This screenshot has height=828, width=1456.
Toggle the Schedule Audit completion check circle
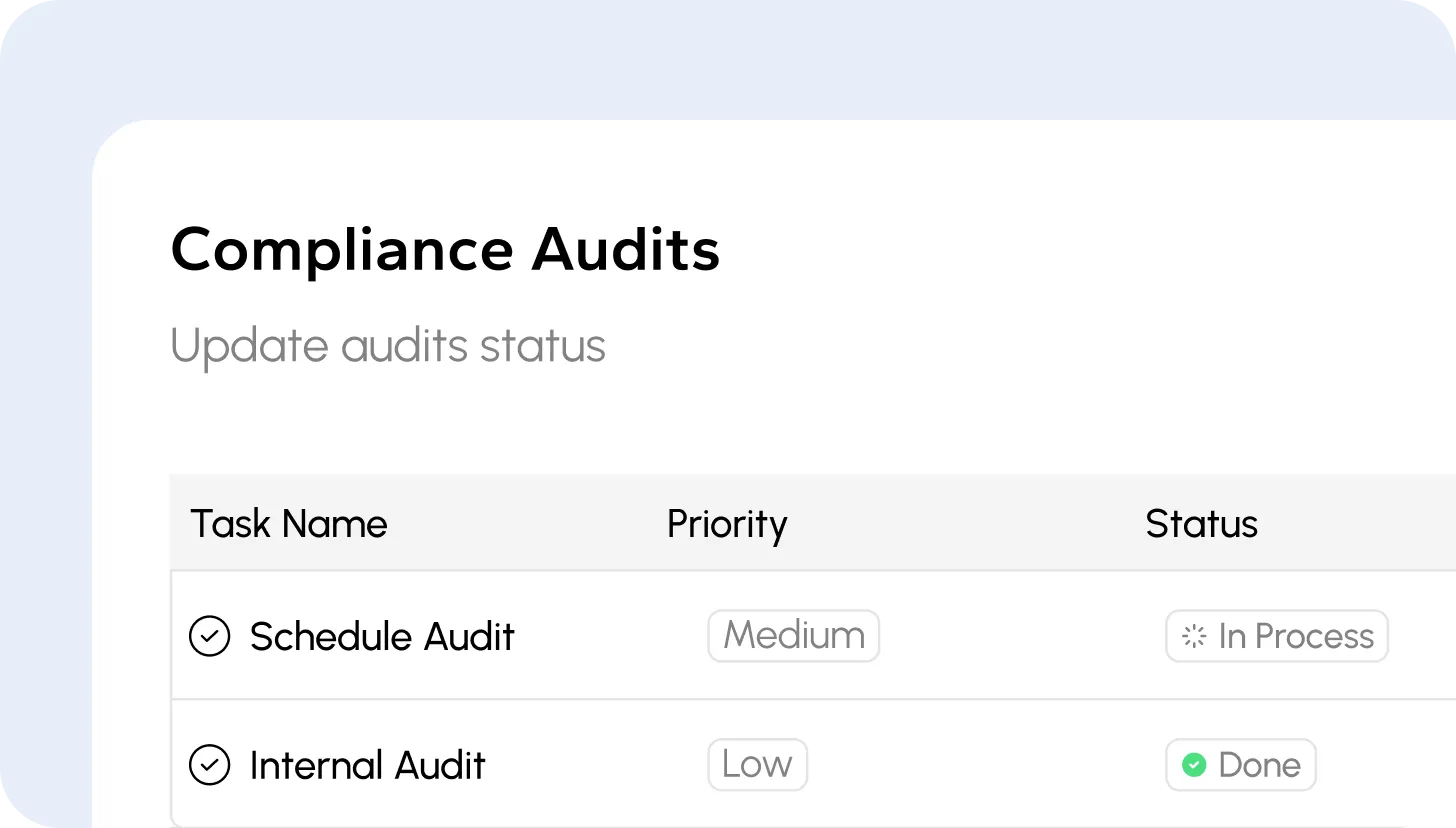coord(210,636)
